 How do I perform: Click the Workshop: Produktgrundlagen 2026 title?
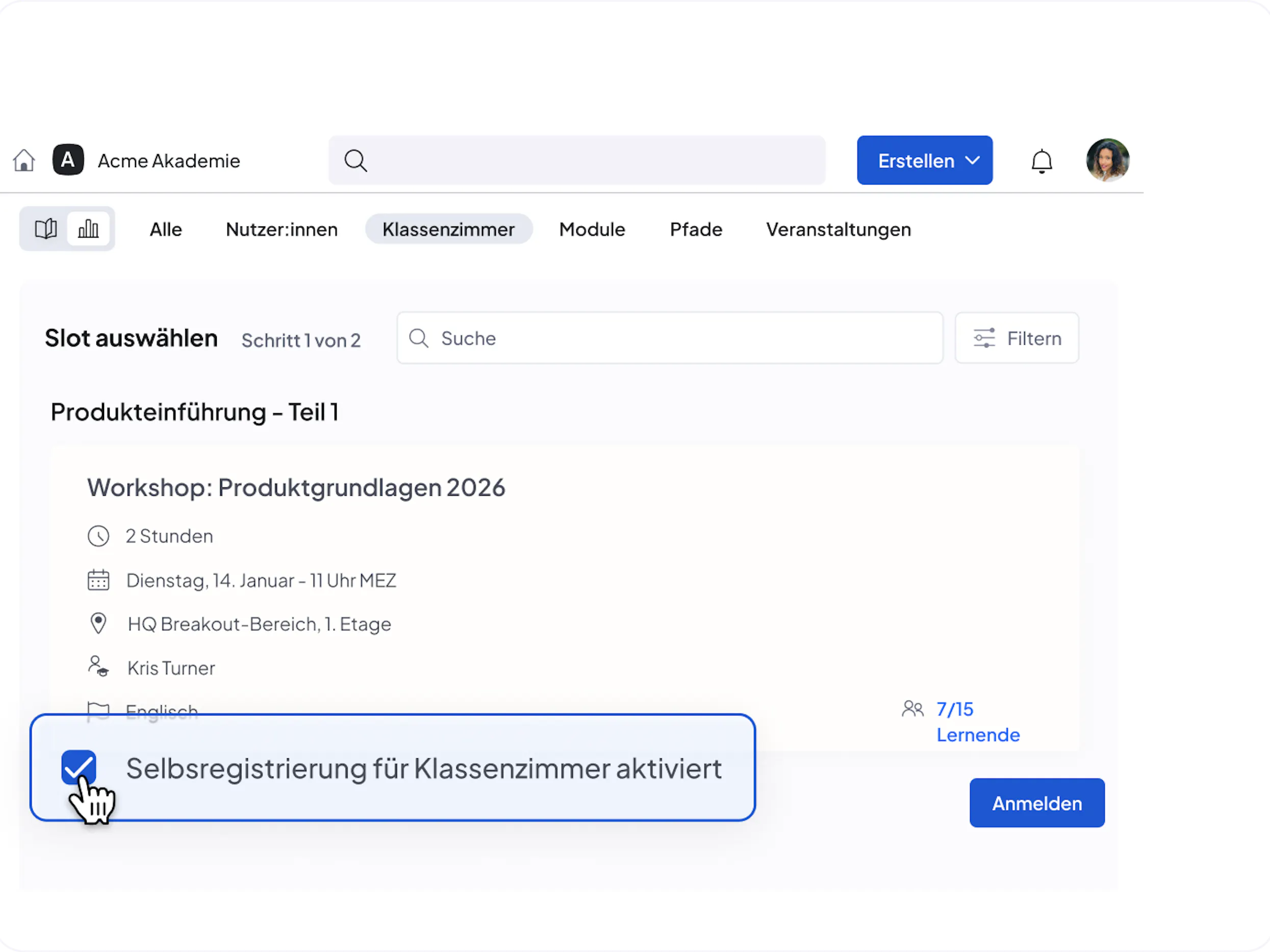(296, 488)
